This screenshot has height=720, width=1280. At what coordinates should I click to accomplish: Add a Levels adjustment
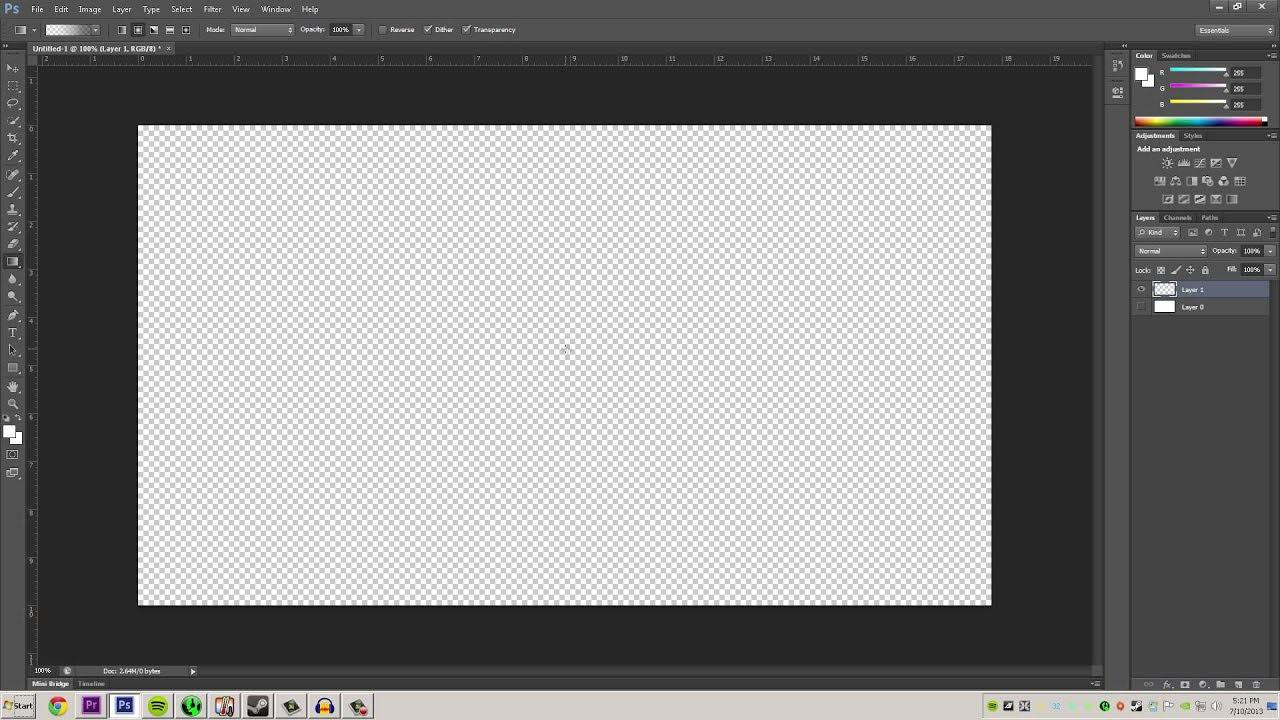coord(1184,163)
